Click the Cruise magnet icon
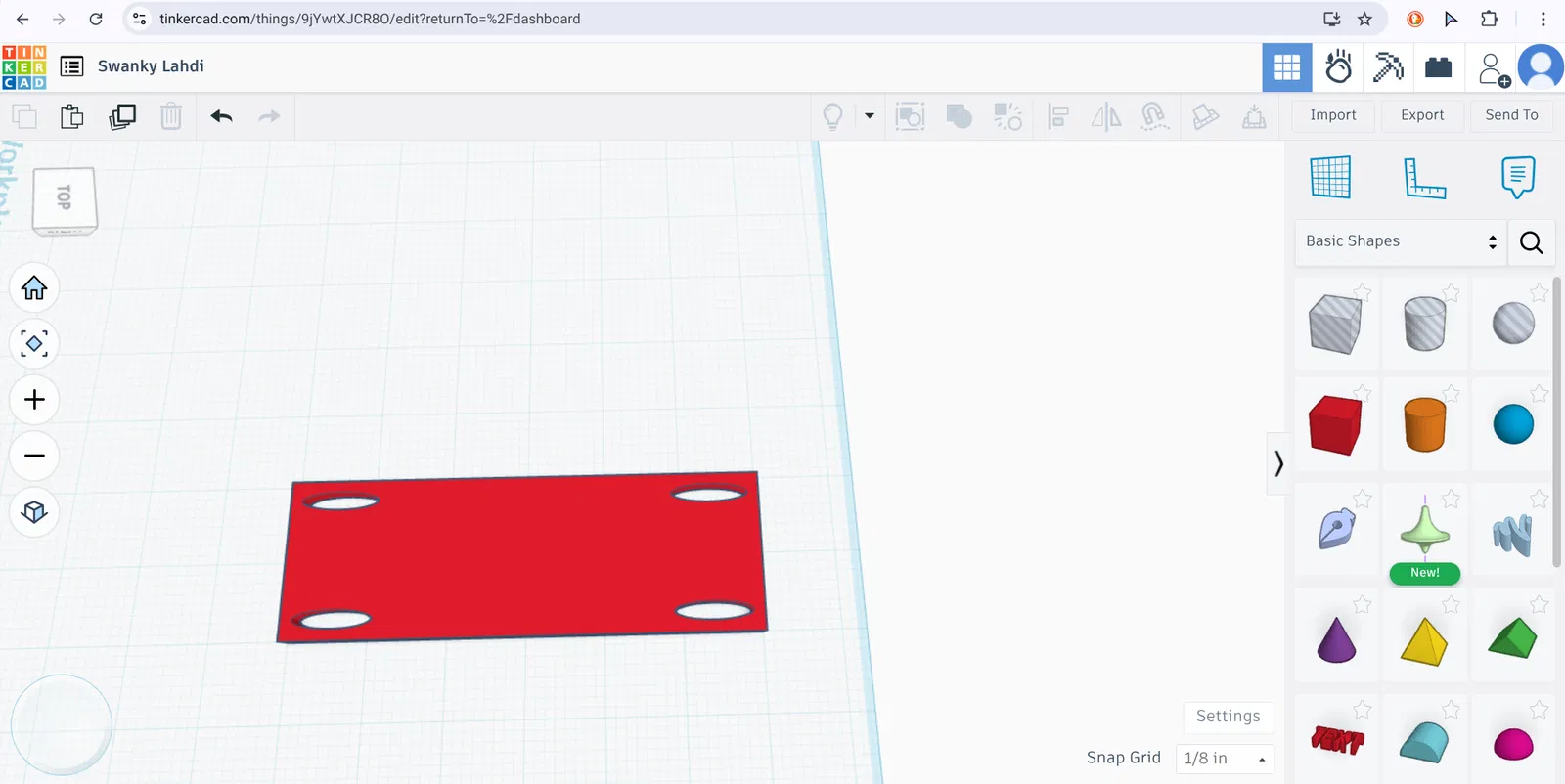 1155,116
